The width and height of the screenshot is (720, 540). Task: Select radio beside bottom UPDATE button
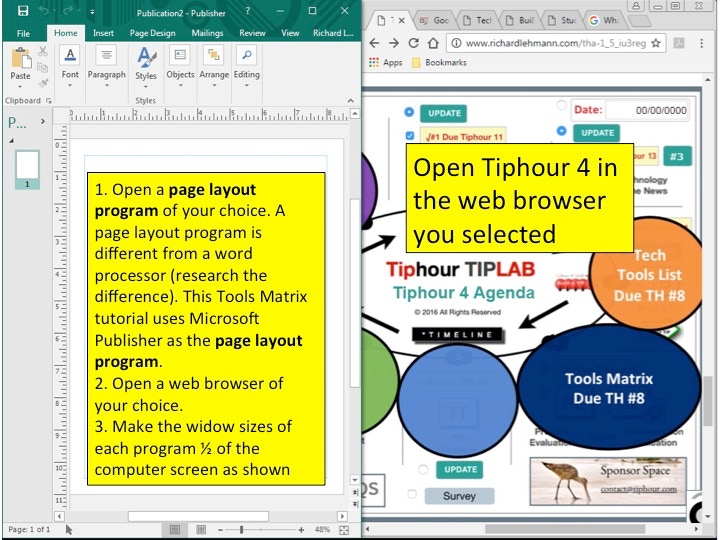[423, 469]
